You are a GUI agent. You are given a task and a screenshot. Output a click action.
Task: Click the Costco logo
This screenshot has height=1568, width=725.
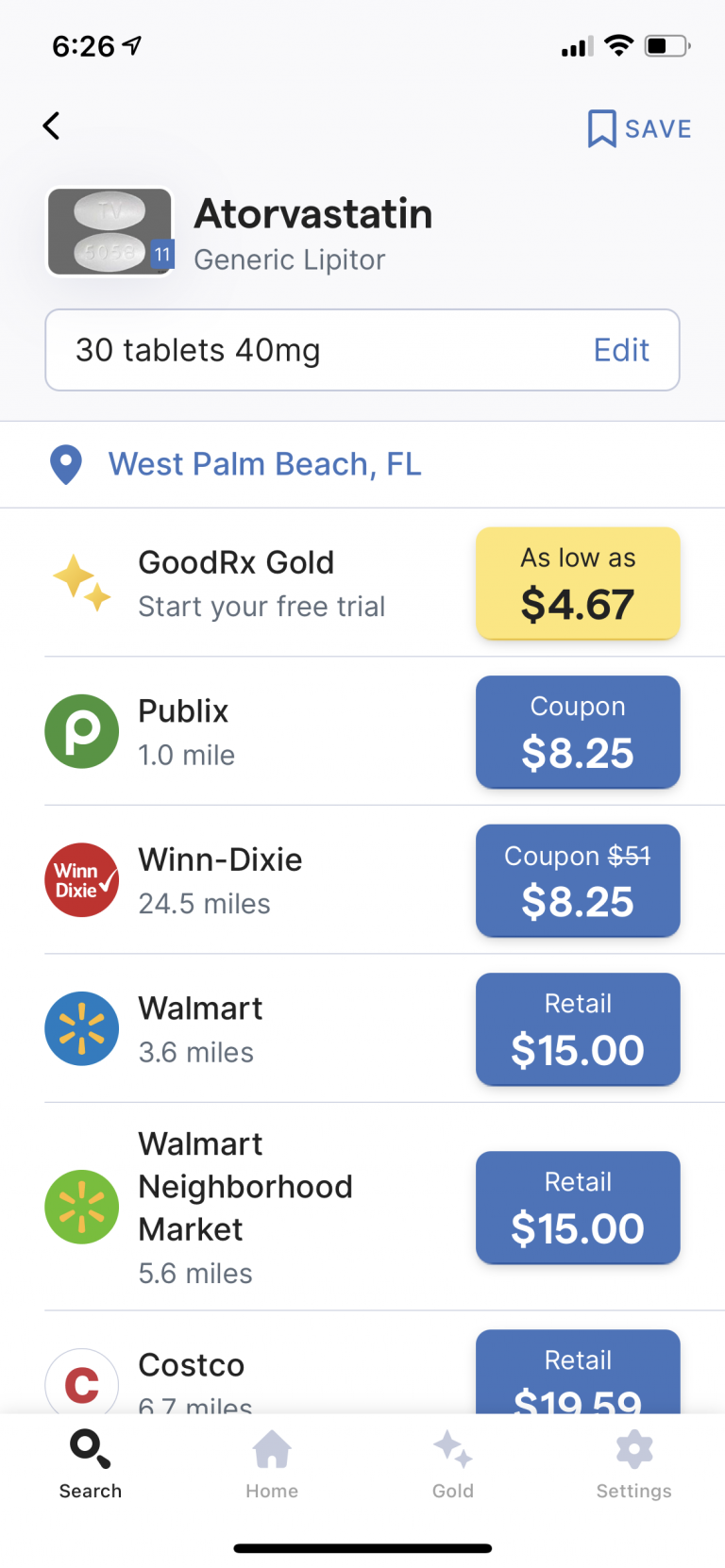pos(81,1381)
